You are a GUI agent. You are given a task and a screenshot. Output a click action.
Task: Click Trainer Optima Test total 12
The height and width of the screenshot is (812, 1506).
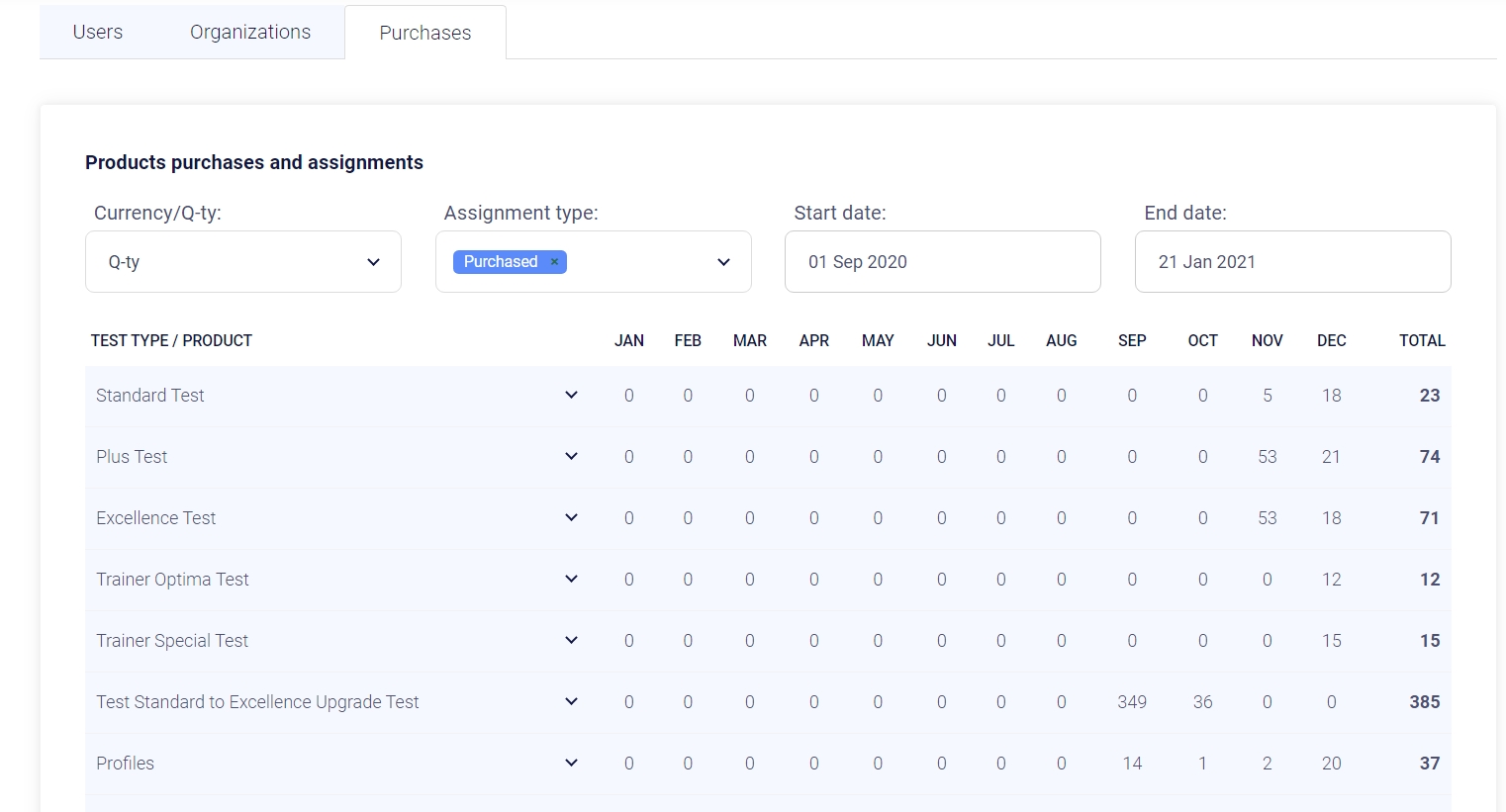(x=1430, y=580)
